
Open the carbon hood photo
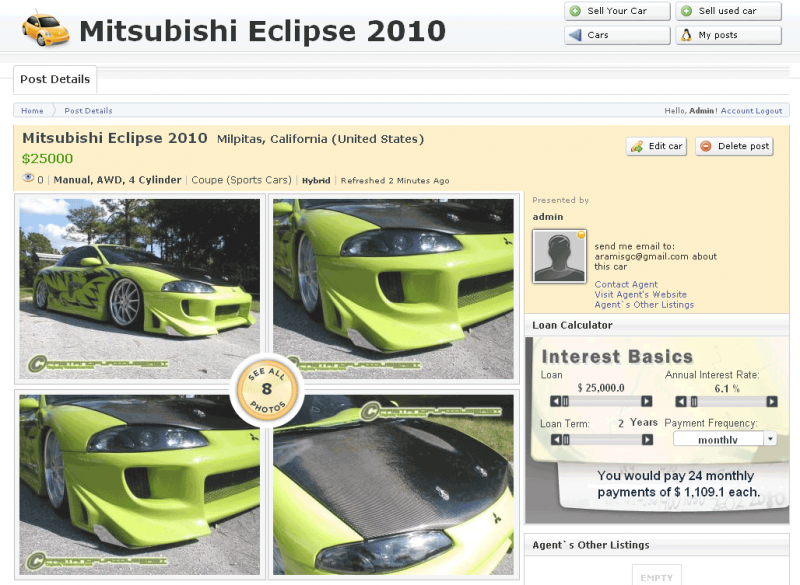click(x=393, y=485)
